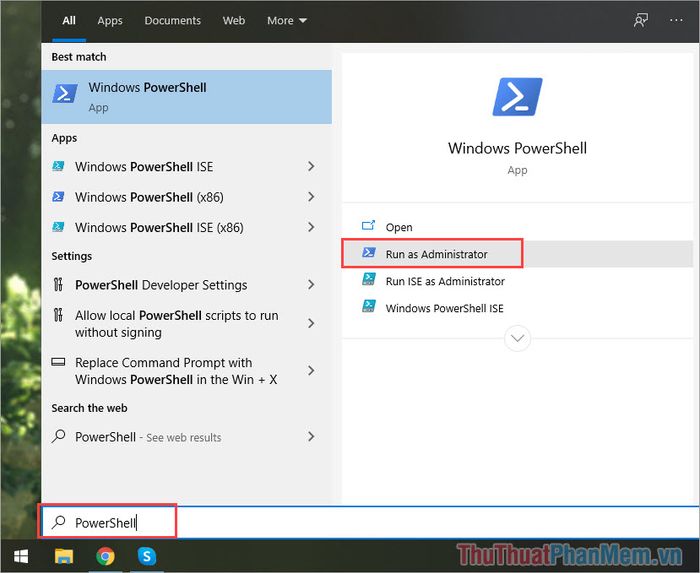This screenshot has height=573, width=700.
Task: Click the large Windows PowerShell icon
Action: [517, 99]
